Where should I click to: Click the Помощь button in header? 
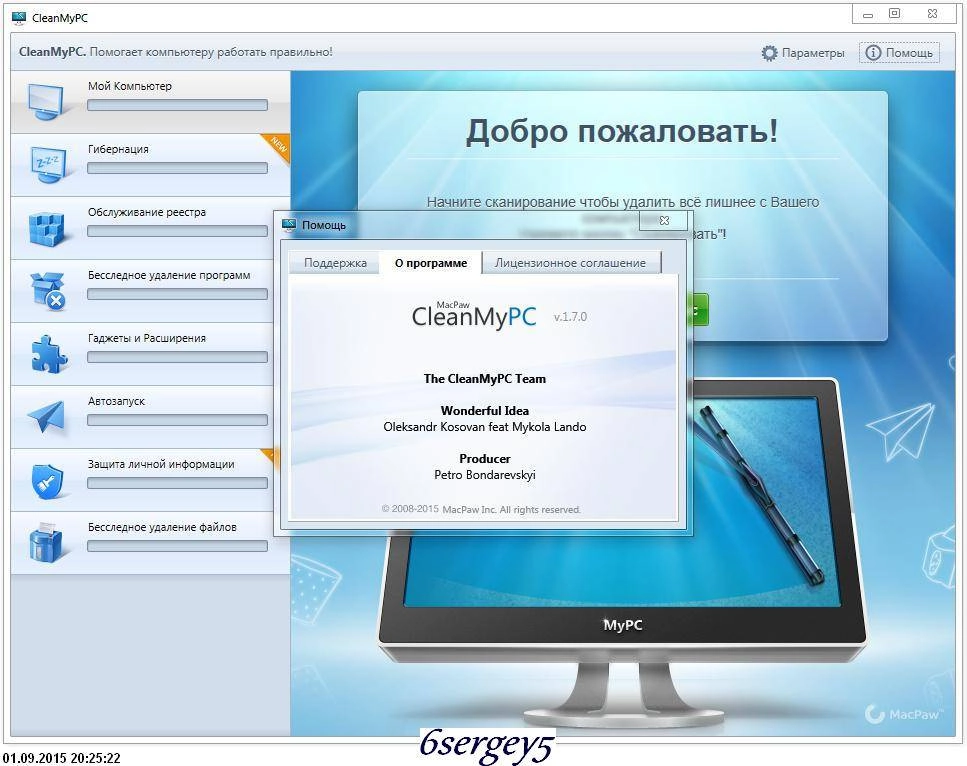900,52
